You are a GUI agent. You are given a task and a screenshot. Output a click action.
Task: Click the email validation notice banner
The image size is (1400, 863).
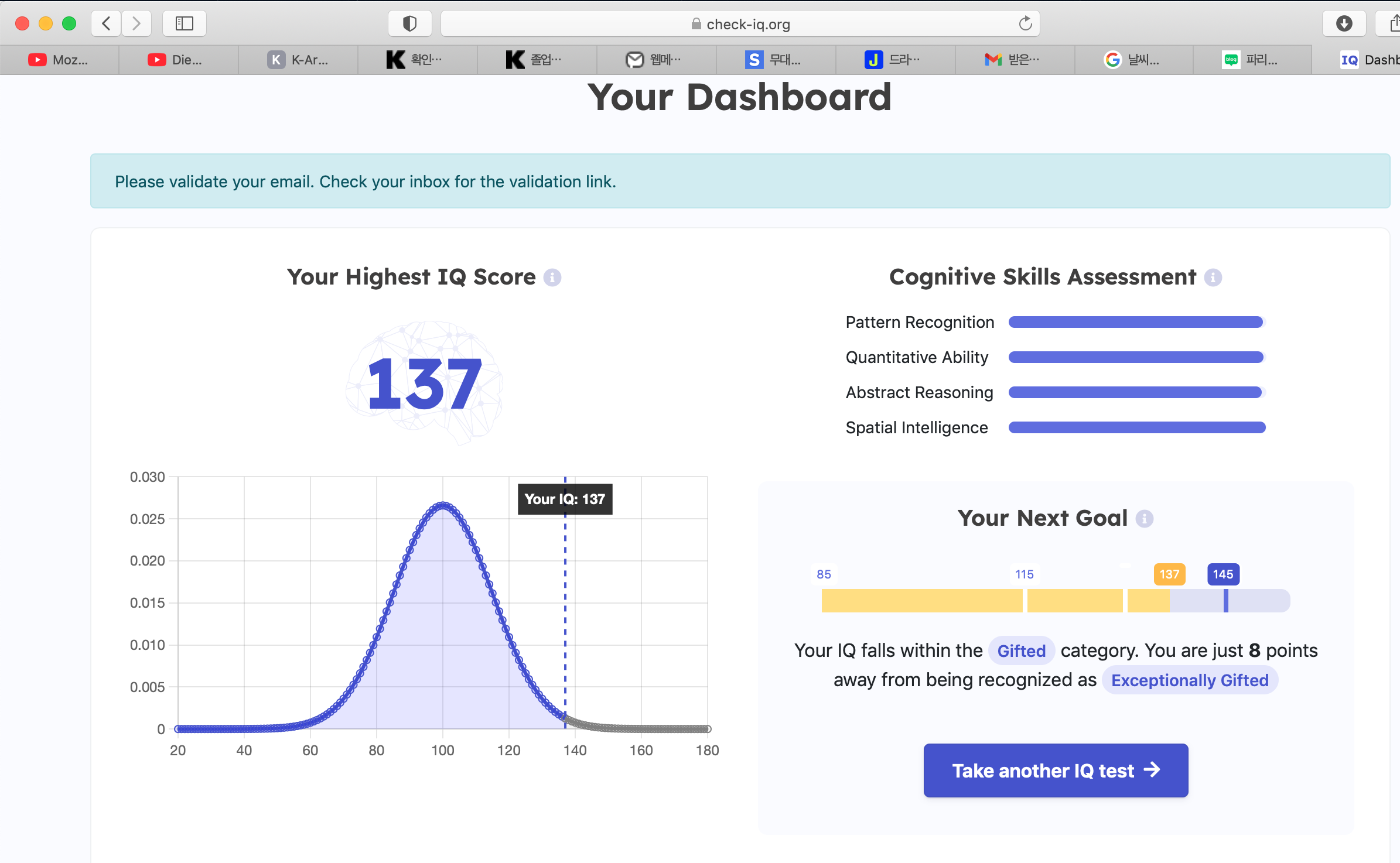(740, 181)
